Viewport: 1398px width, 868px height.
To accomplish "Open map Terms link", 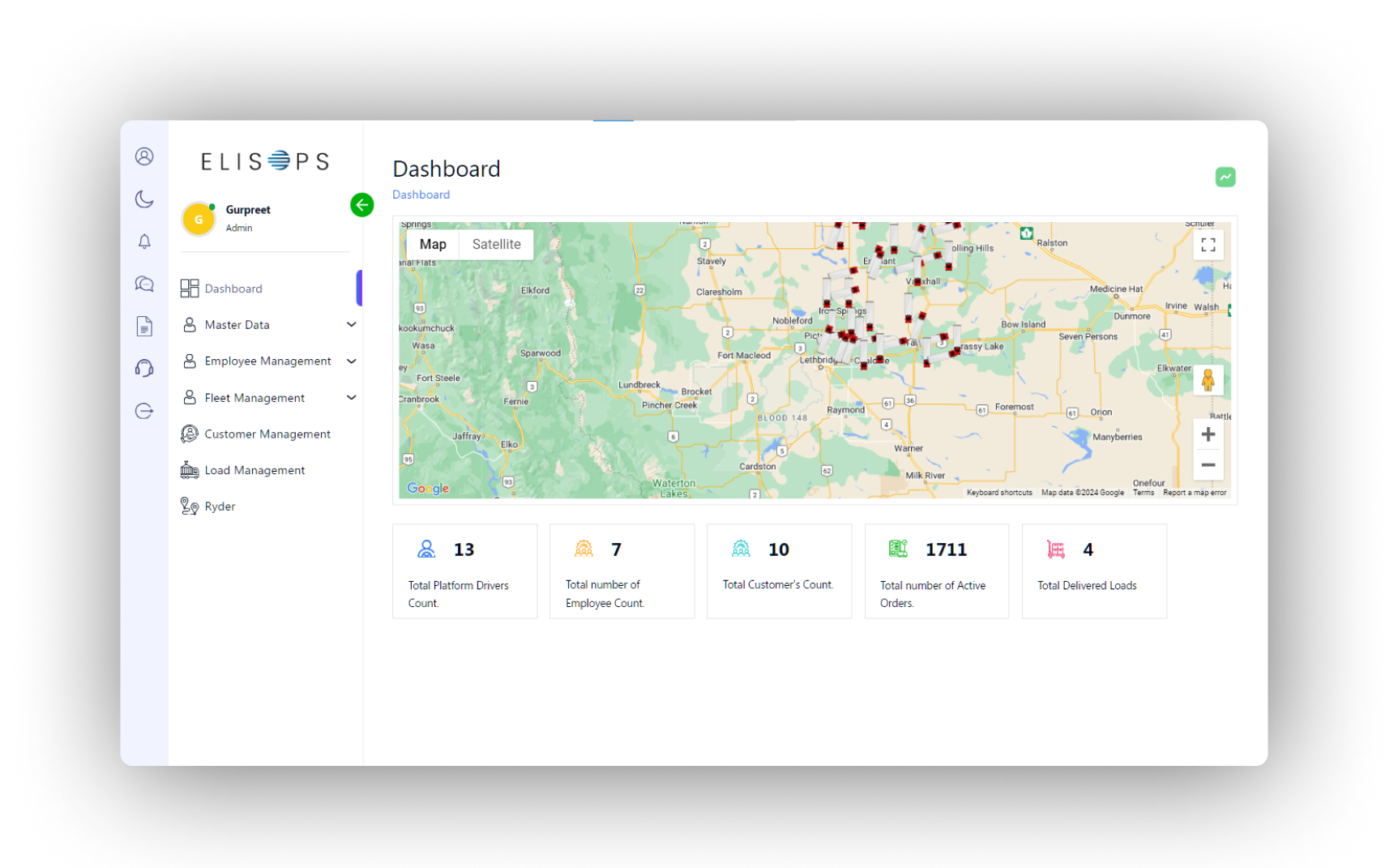I will (1143, 493).
